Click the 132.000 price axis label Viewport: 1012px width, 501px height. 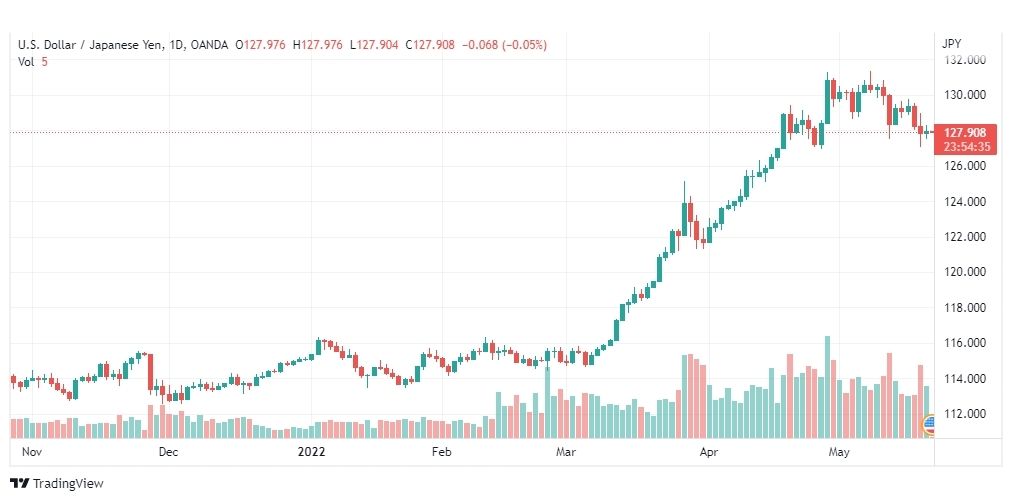[x=964, y=60]
